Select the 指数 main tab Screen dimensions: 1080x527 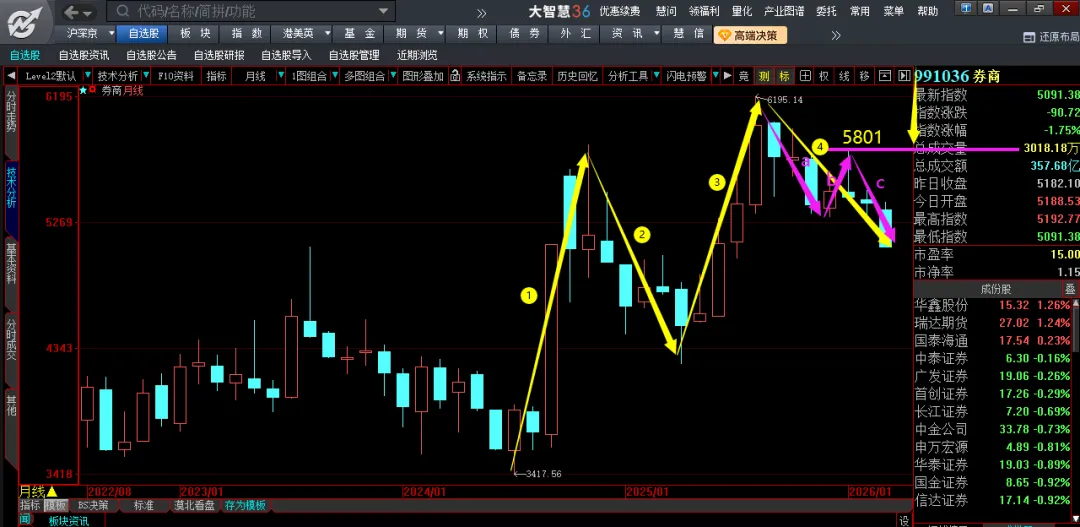[246, 33]
